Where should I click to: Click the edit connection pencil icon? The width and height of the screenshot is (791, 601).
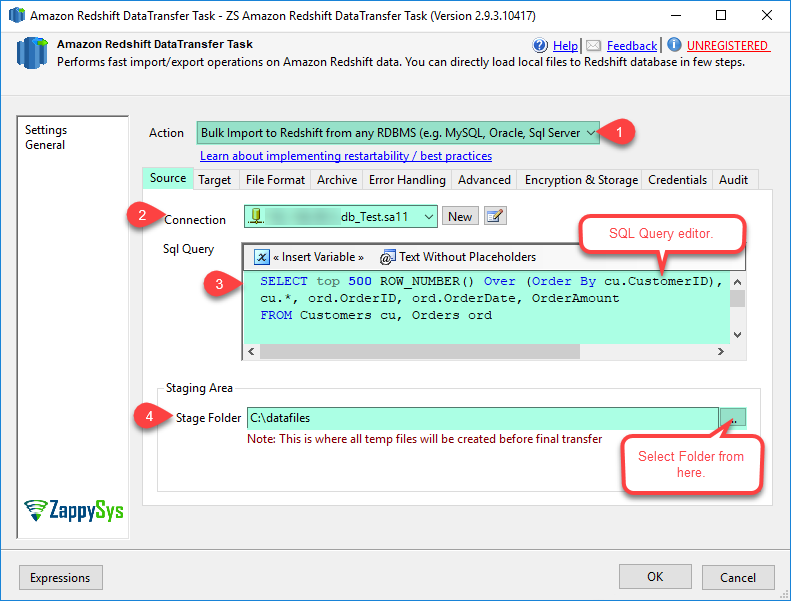tap(495, 216)
